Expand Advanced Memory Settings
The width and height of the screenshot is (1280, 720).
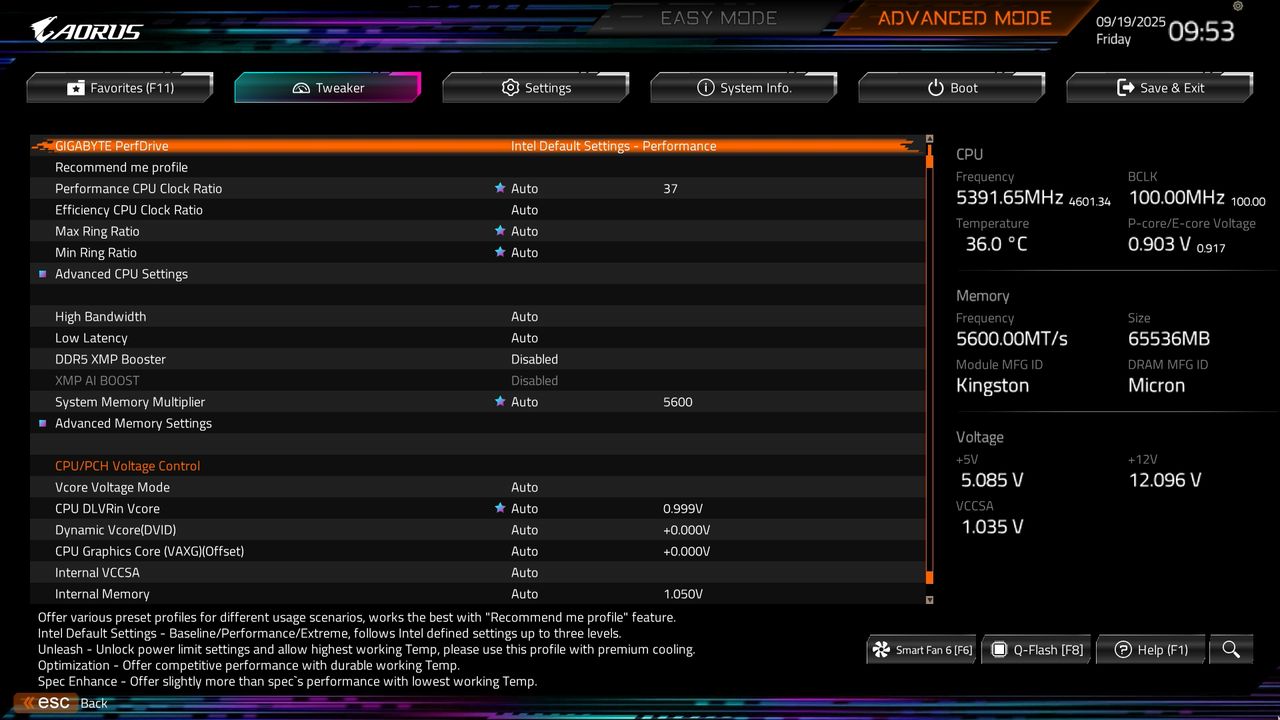[133, 423]
